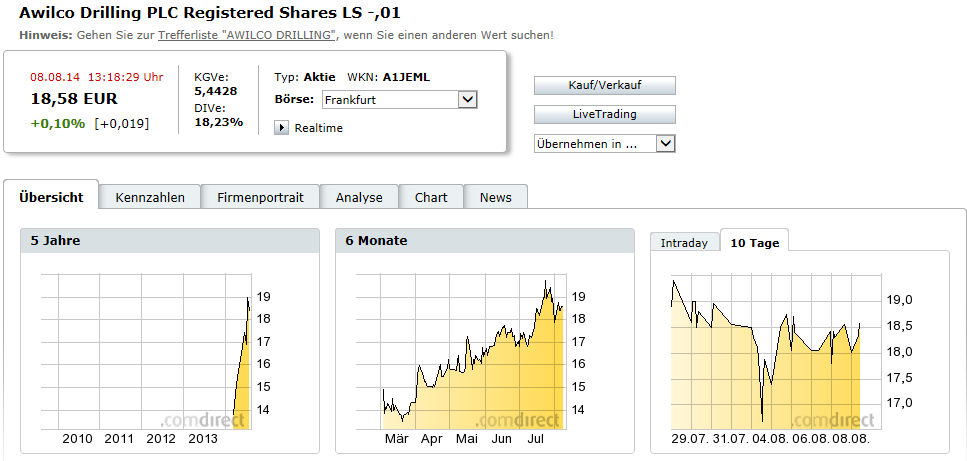The width and height of the screenshot is (967, 461).
Task: Select the Übersicht tab
Action: (x=51, y=197)
